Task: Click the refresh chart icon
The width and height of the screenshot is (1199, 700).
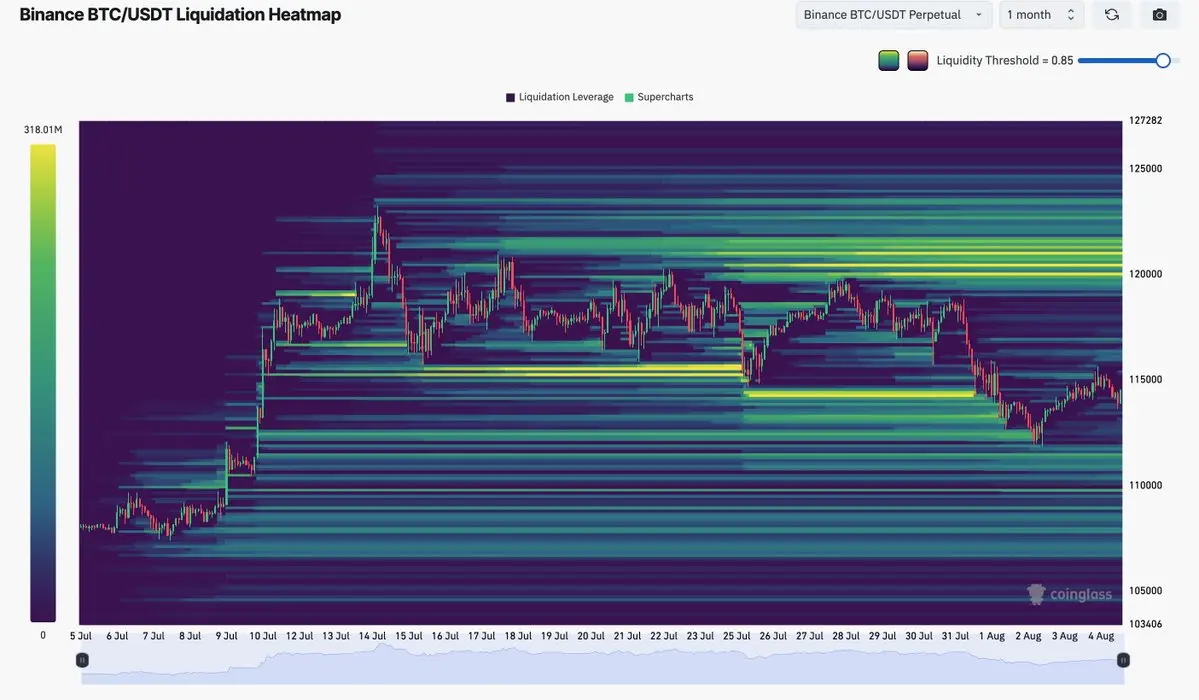Action: pyautogui.click(x=1112, y=15)
